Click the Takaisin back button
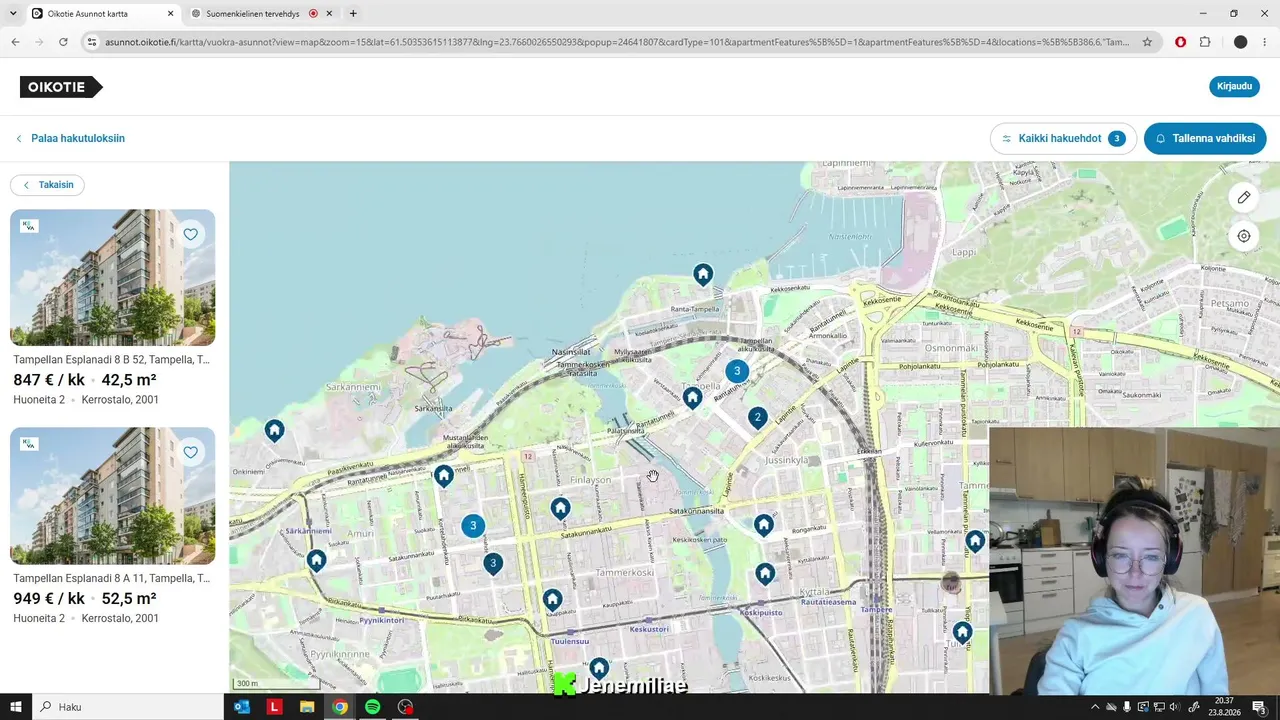This screenshot has height=720, width=1280. (47, 185)
